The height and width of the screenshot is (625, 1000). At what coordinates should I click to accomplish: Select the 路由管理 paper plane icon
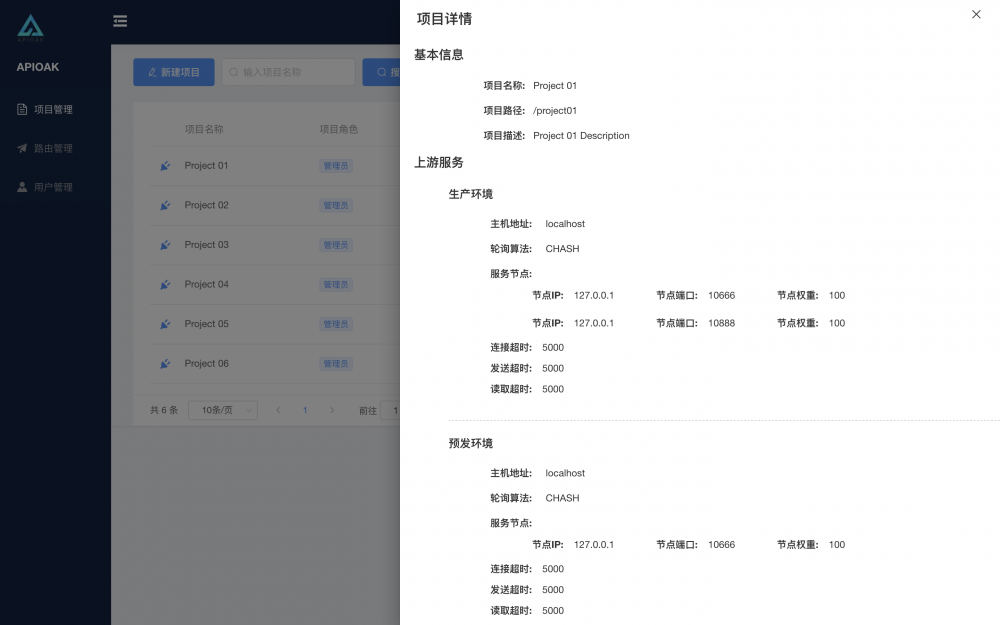[x=23, y=148]
